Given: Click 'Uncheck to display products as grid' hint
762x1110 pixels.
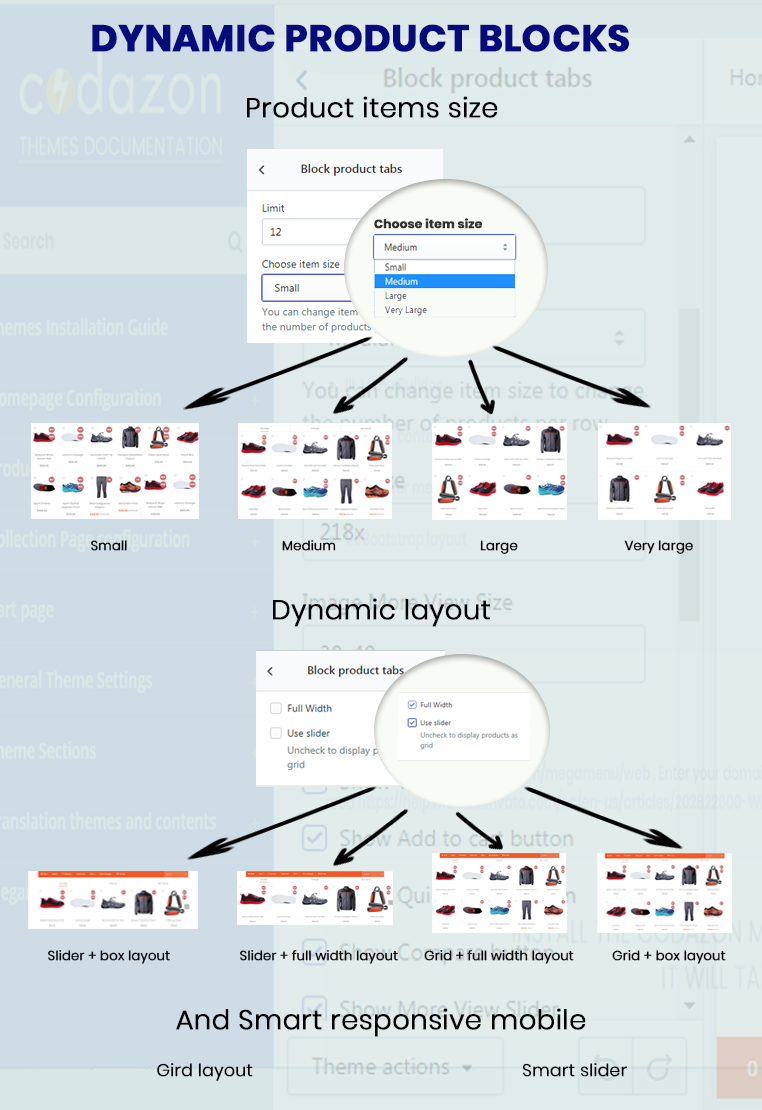Looking at the screenshot, I should click(x=468, y=740).
